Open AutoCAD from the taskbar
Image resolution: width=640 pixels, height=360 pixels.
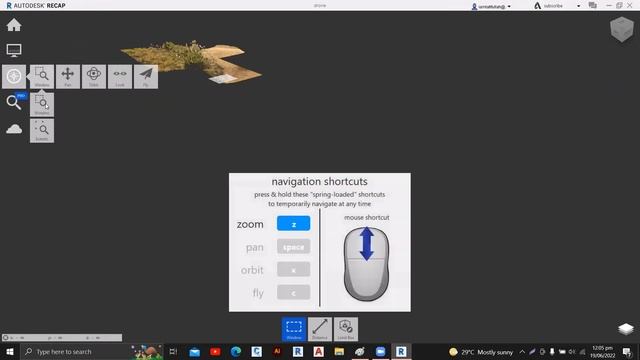318,351
